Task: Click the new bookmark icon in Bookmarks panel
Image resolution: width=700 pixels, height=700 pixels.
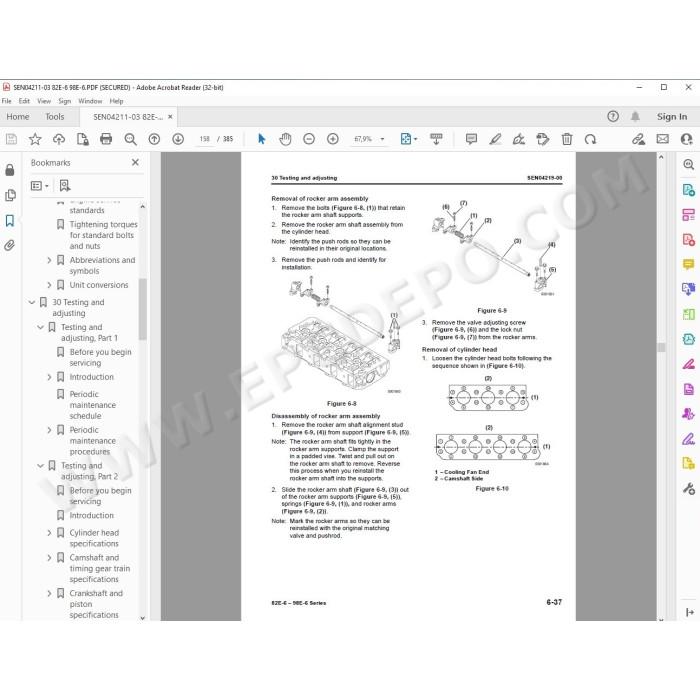Action: coord(65,185)
